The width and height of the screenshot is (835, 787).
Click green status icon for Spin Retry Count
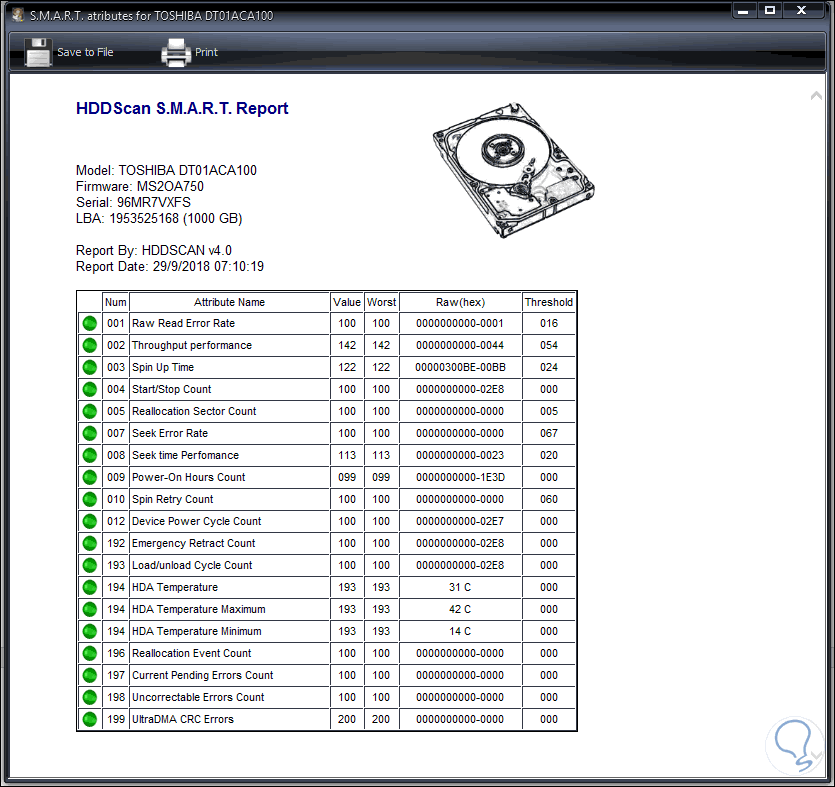pyautogui.click(x=89, y=499)
